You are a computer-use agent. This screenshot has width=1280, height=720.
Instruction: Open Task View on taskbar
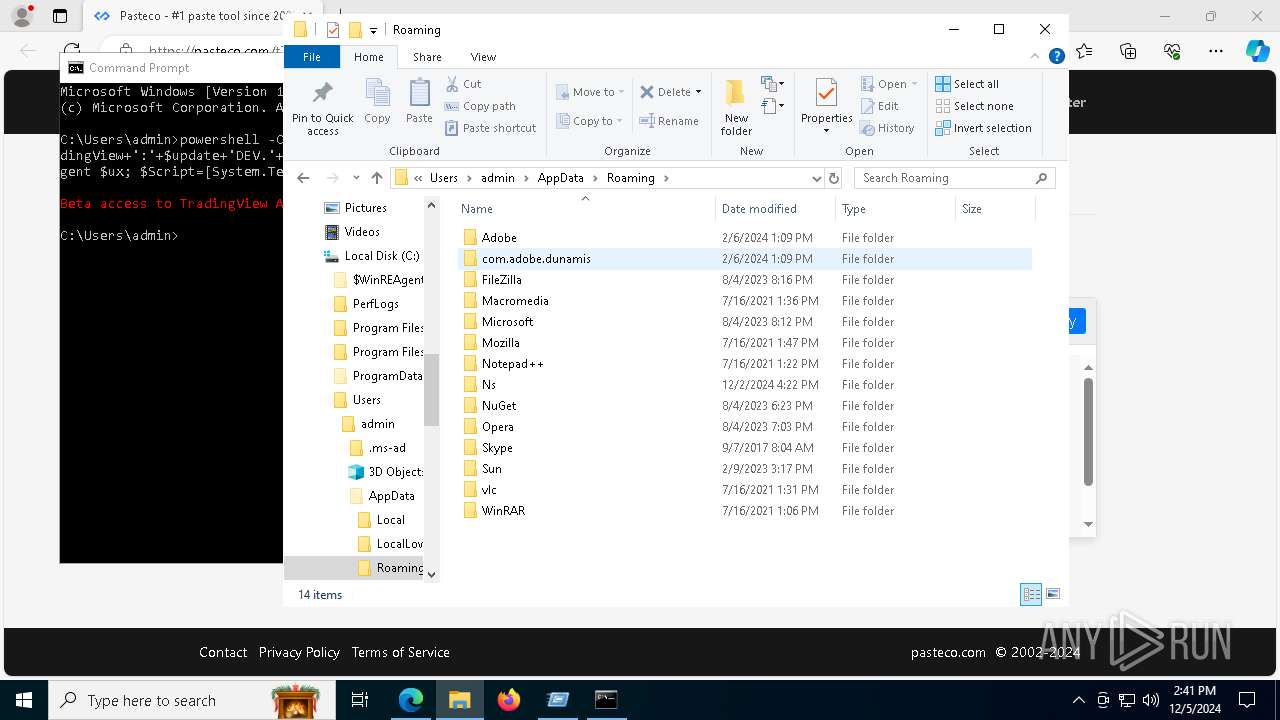click(x=360, y=700)
